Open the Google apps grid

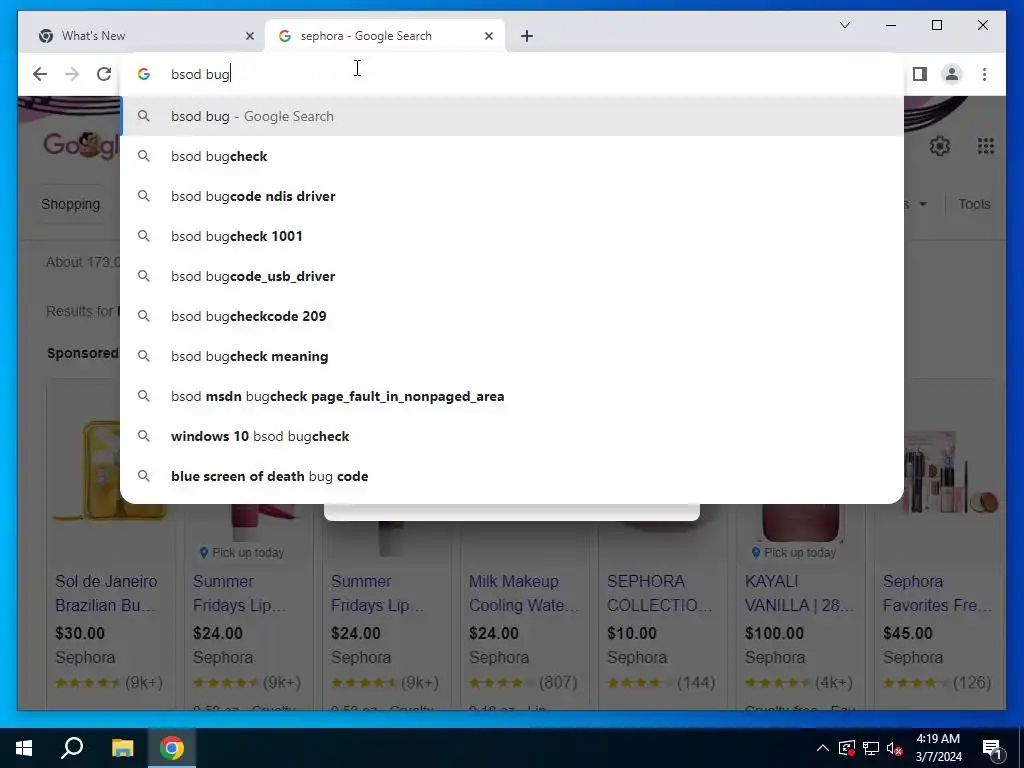[985, 146]
